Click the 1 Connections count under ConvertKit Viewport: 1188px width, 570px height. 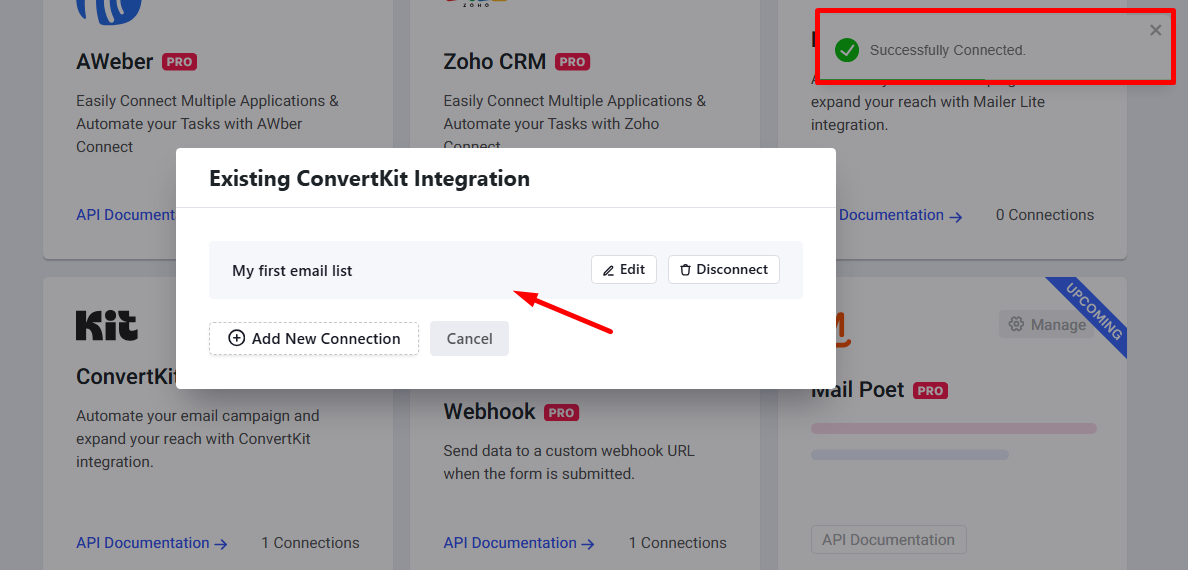(310, 543)
